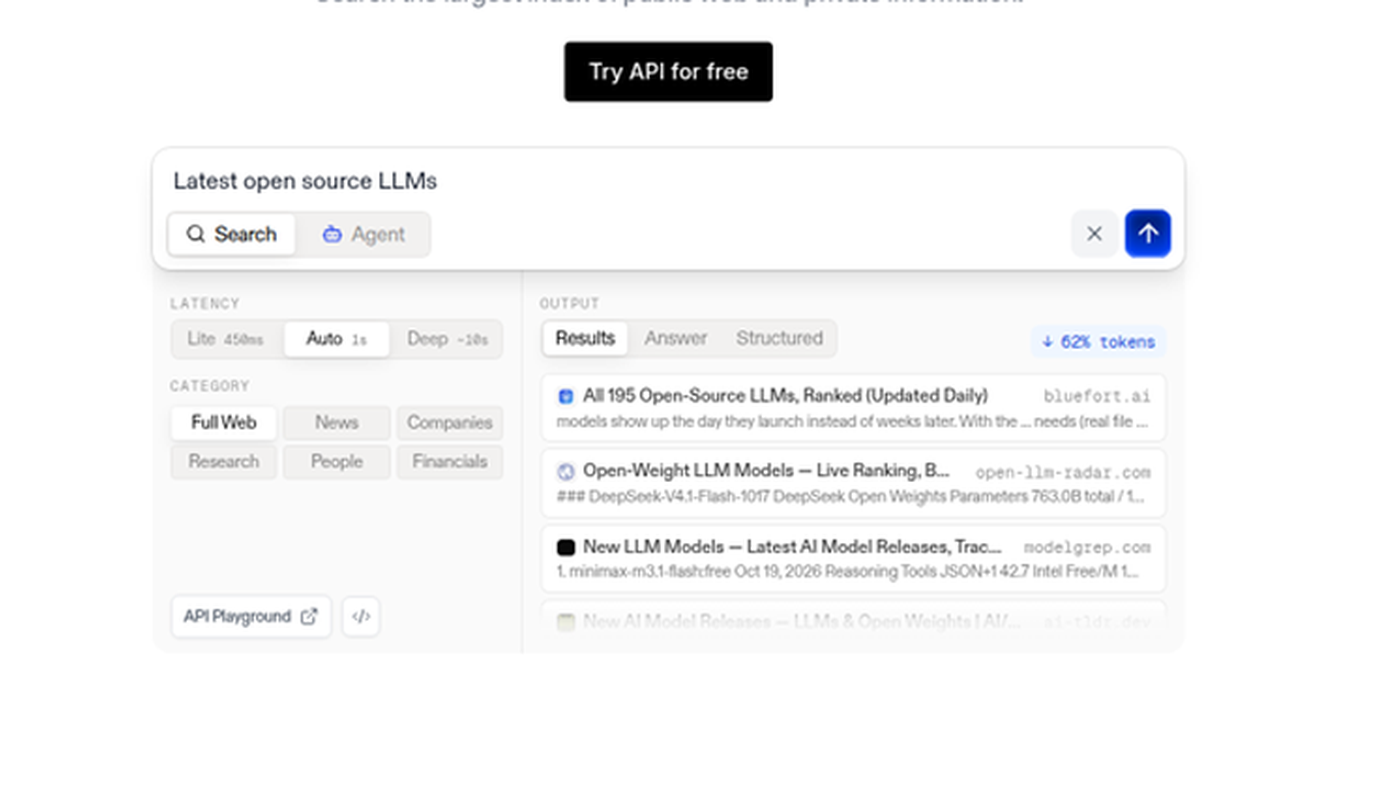Click the modelgrep.com domain text
The image size is (1400, 787).
click(1087, 548)
